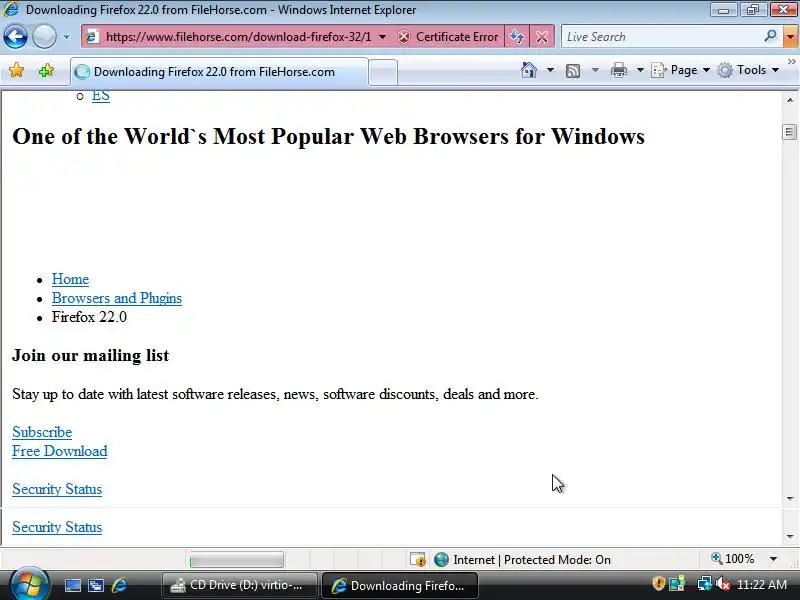Click the Show Desktop quick launch icon
The image size is (800, 600).
(x=72, y=585)
